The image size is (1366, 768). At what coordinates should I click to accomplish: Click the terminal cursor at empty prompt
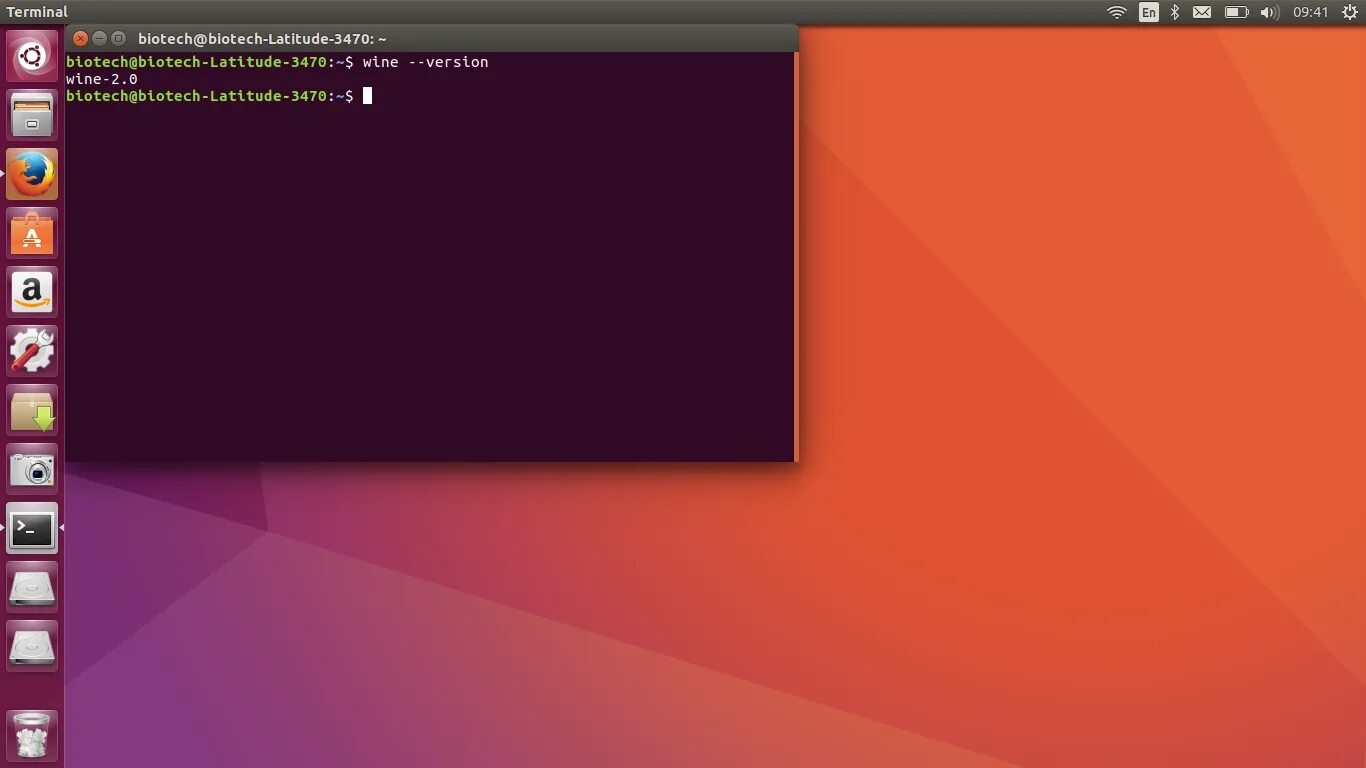click(x=367, y=96)
